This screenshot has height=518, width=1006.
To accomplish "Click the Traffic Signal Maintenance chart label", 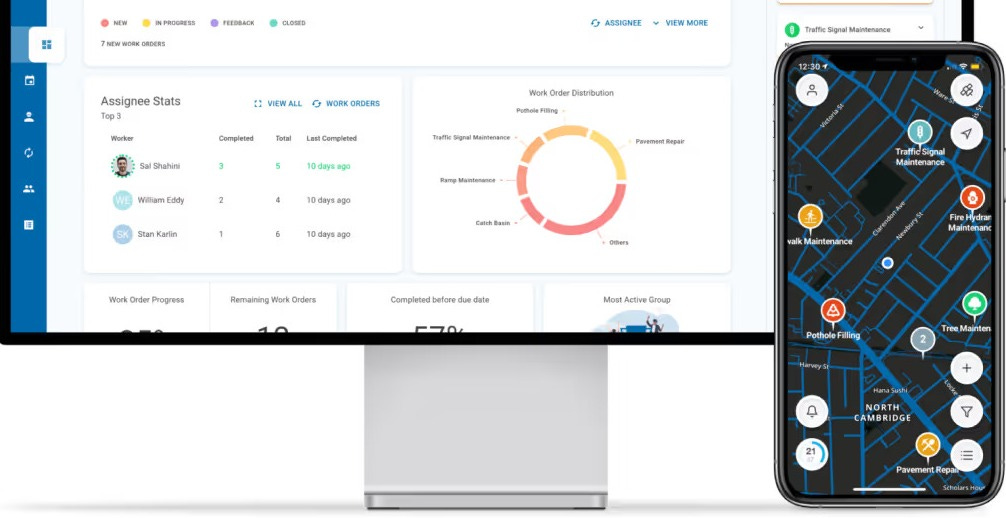I will pos(472,137).
